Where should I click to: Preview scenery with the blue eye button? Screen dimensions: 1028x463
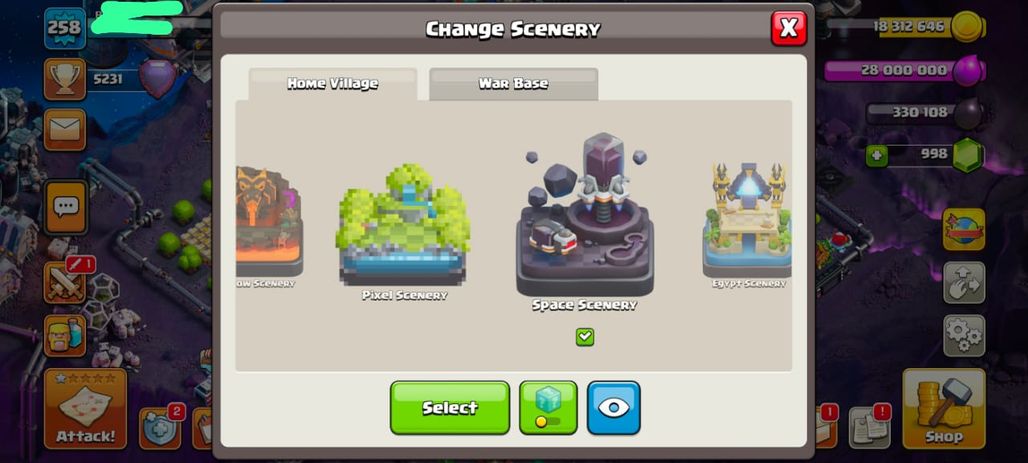tap(614, 408)
